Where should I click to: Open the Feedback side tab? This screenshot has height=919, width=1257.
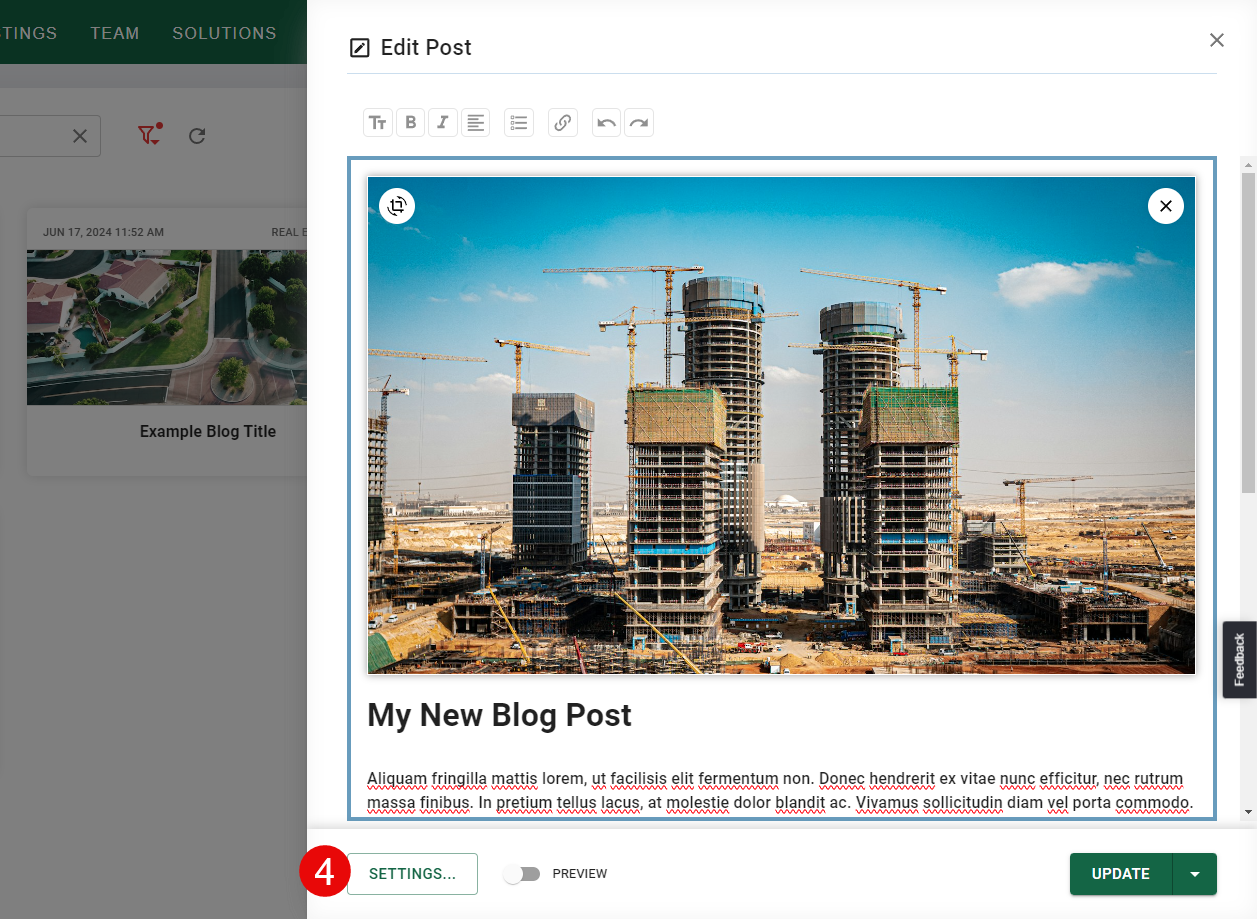(x=1240, y=659)
